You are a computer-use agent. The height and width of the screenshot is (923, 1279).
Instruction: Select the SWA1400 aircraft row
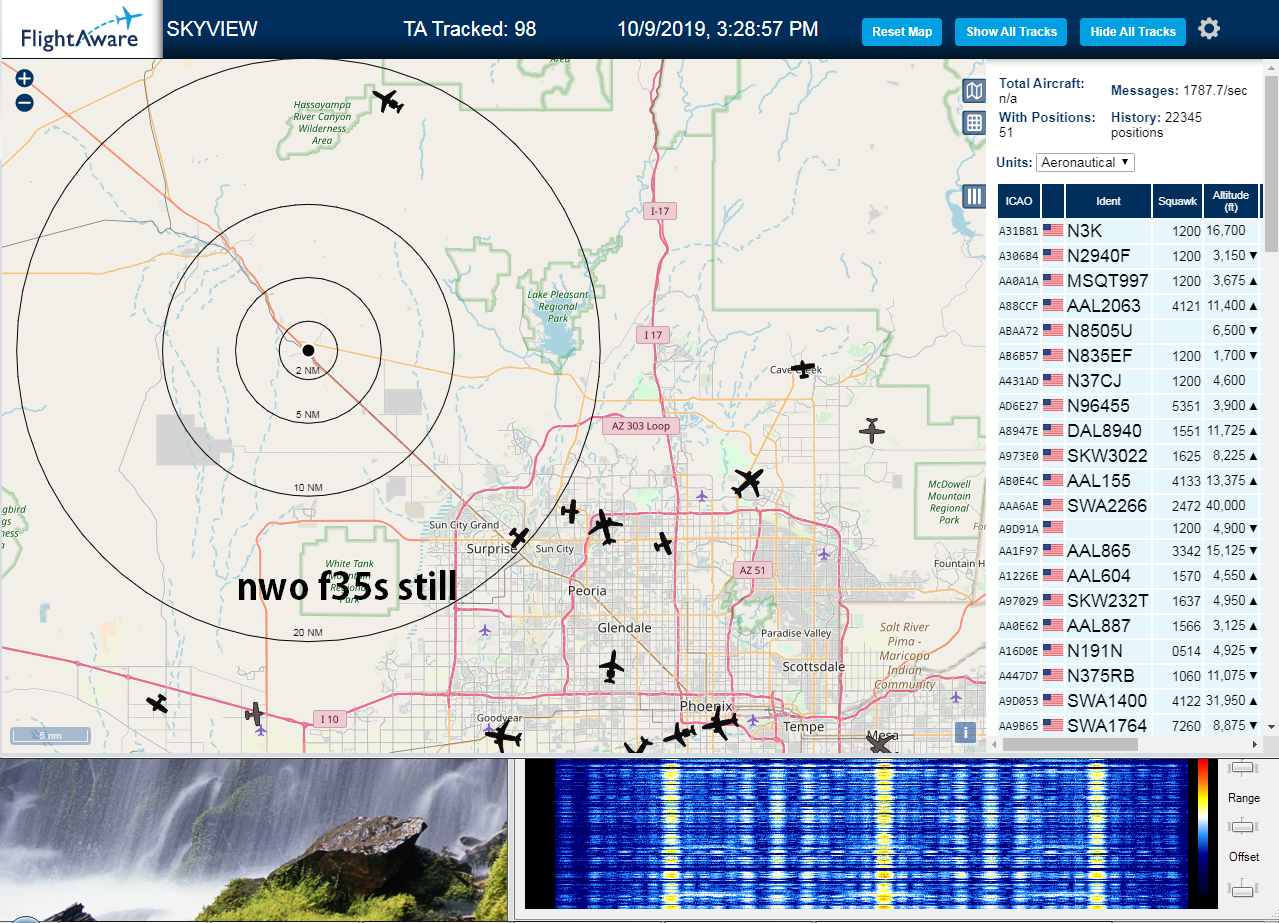(1129, 700)
